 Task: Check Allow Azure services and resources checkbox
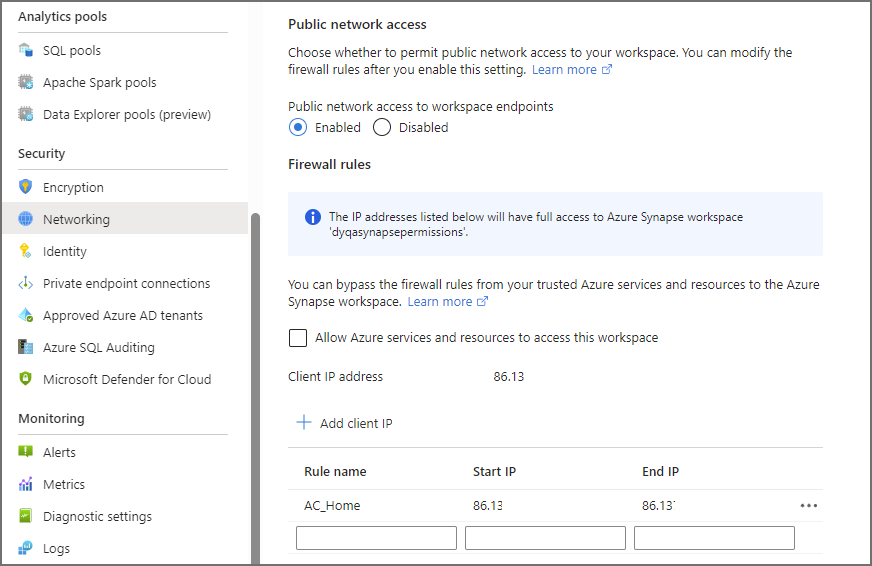298,337
